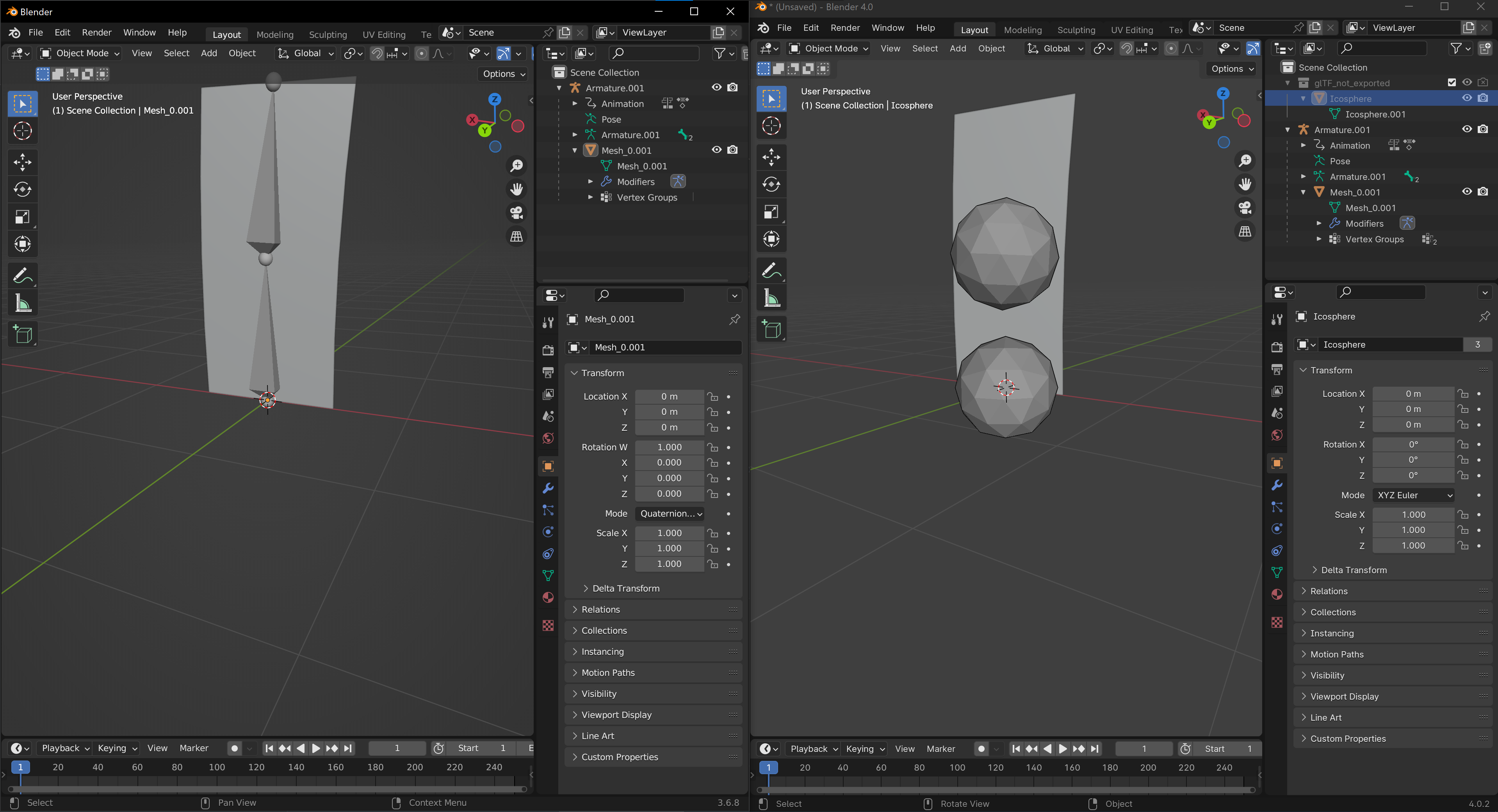Image resolution: width=1498 pixels, height=812 pixels.
Task: Expand Vertex Groups in left outliner
Action: point(590,197)
